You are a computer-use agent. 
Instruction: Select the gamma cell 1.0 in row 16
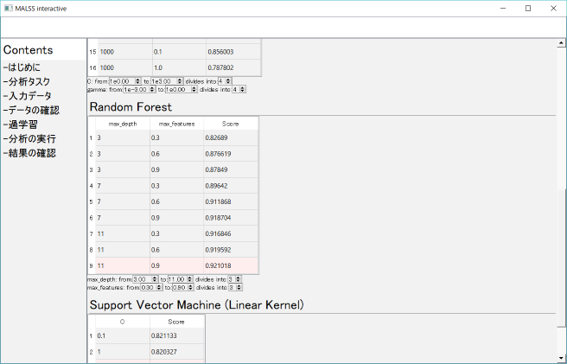pyautogui.click(x=179, y=68)
